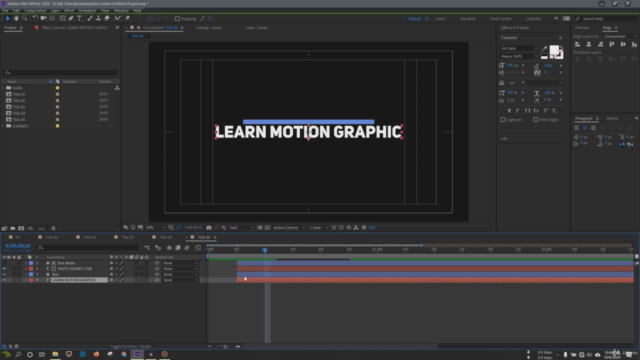This screenshot has width=640, height=360.
Task: Apply Faux Bold text style
Action: [509, 111]
